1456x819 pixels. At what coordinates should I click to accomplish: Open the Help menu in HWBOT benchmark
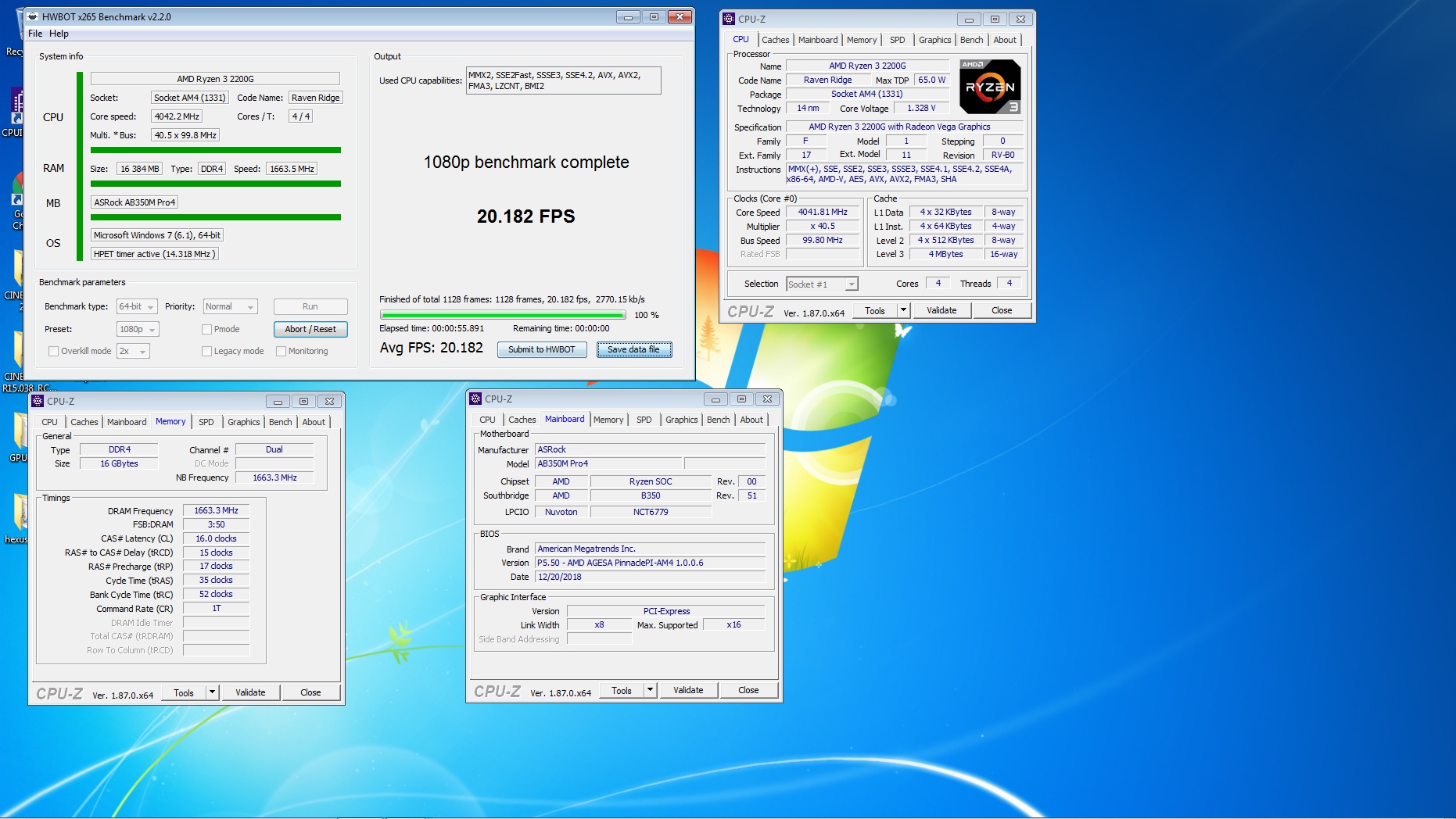59,34
